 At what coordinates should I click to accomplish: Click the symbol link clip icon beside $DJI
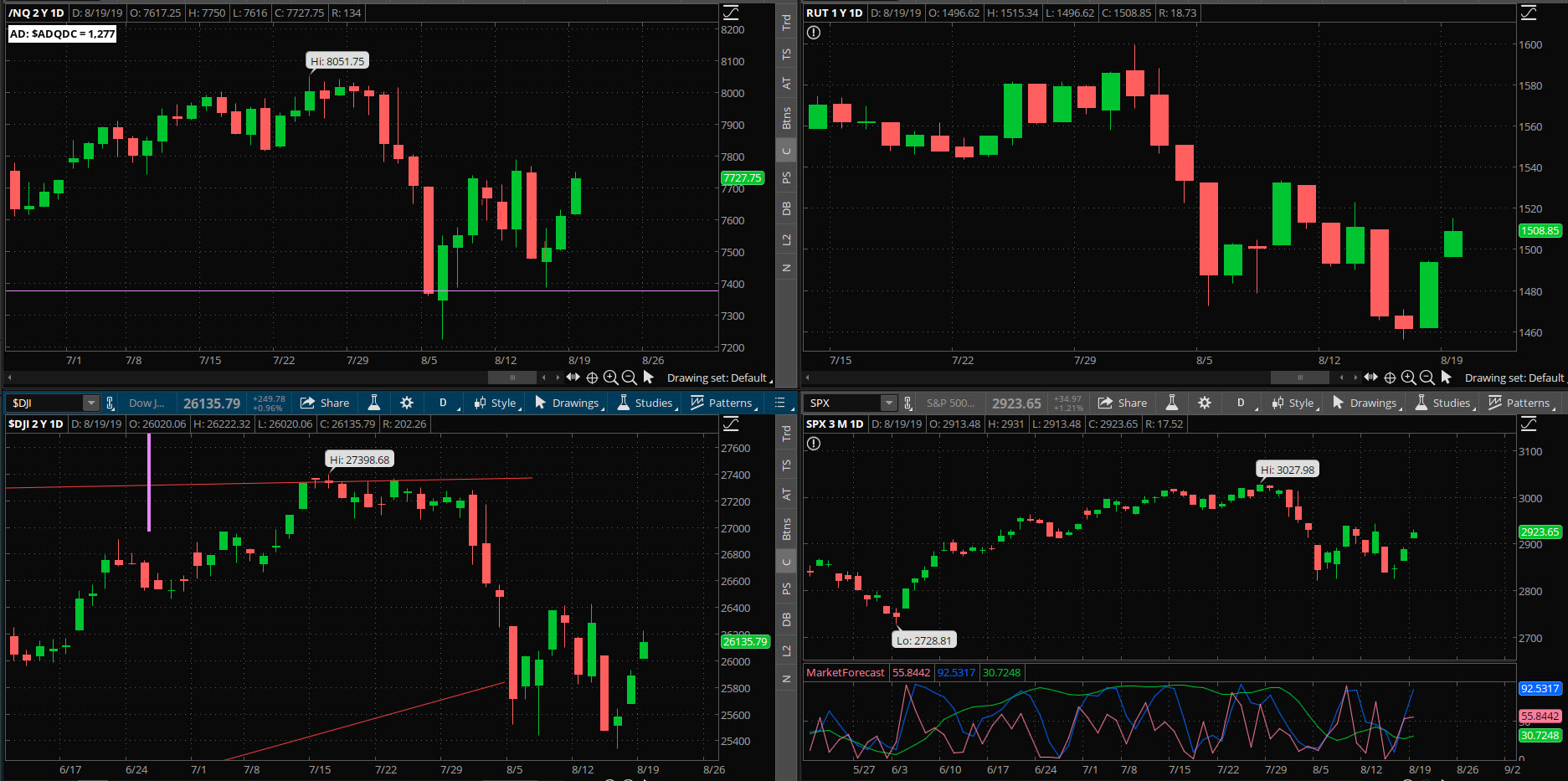point(110,403)
